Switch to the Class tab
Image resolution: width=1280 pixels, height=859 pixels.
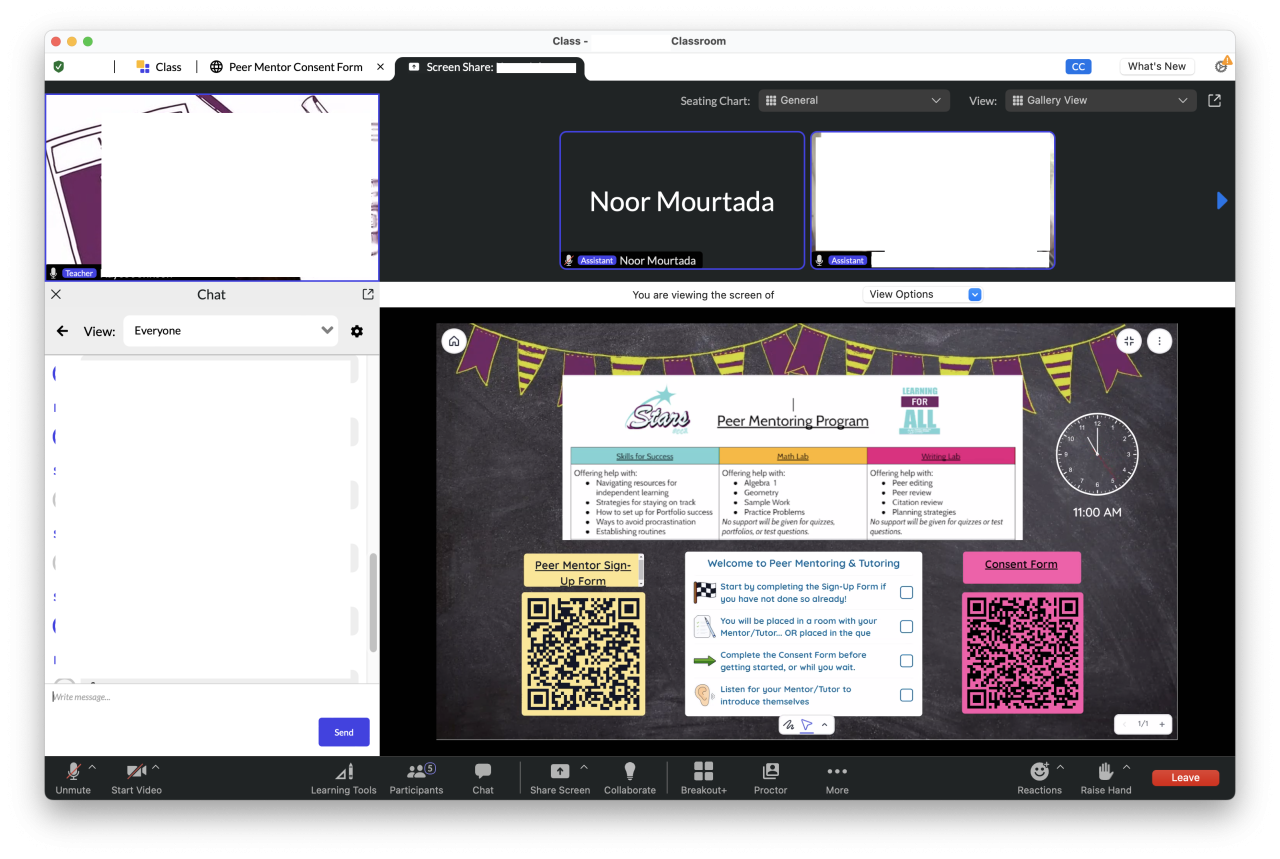pos(159,67)
